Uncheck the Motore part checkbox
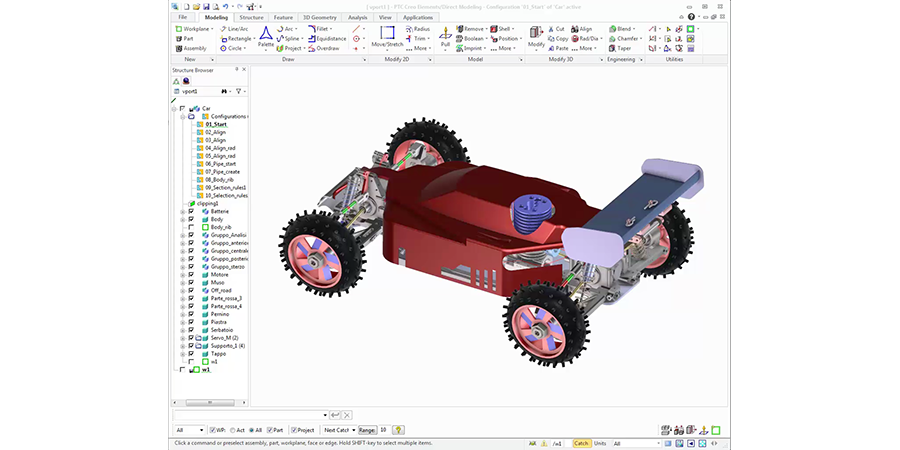Screen dimensions: 900x450 tap(191, 274)
